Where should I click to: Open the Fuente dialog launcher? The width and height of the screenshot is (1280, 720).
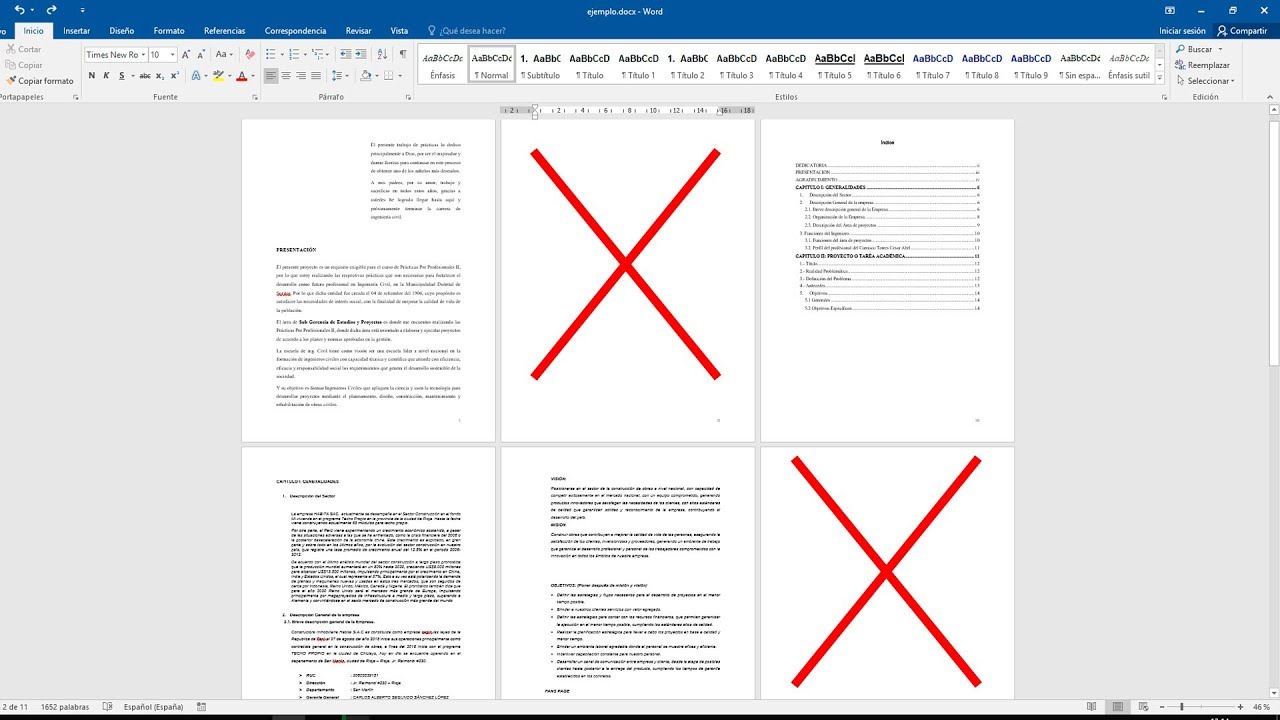click(255, 97)
